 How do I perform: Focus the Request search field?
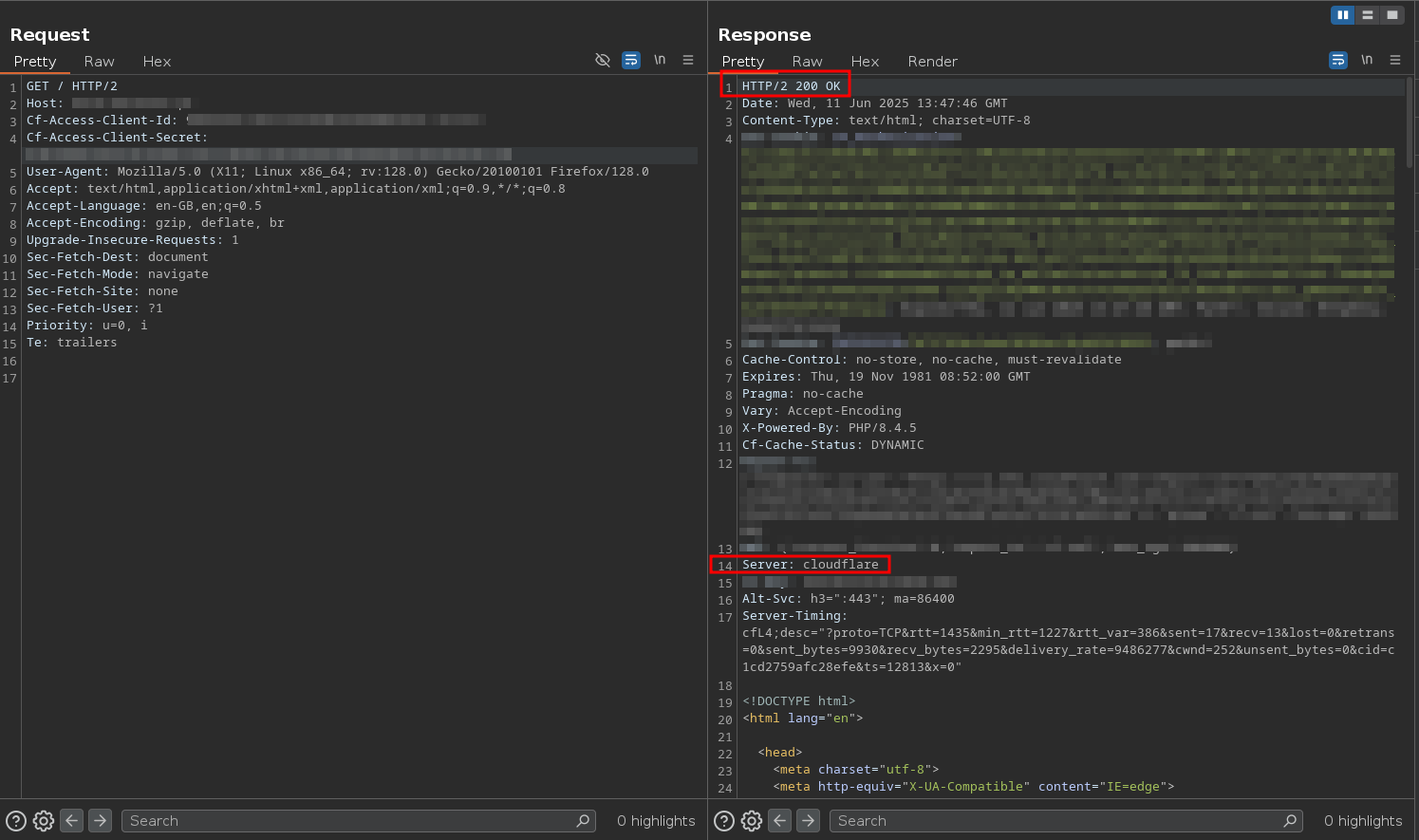(359, 821)
